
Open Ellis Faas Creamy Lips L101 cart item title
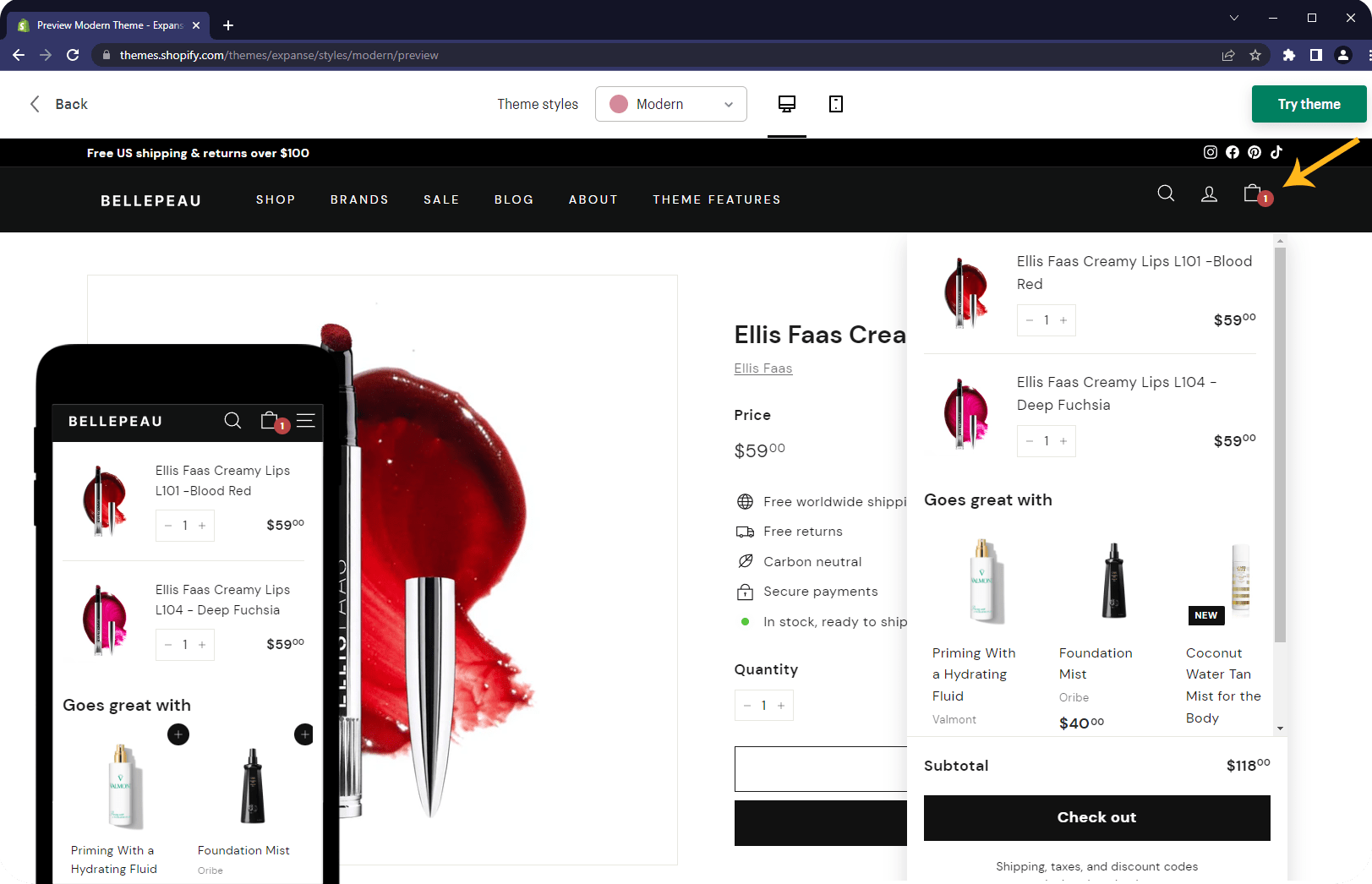point(1134,272)
